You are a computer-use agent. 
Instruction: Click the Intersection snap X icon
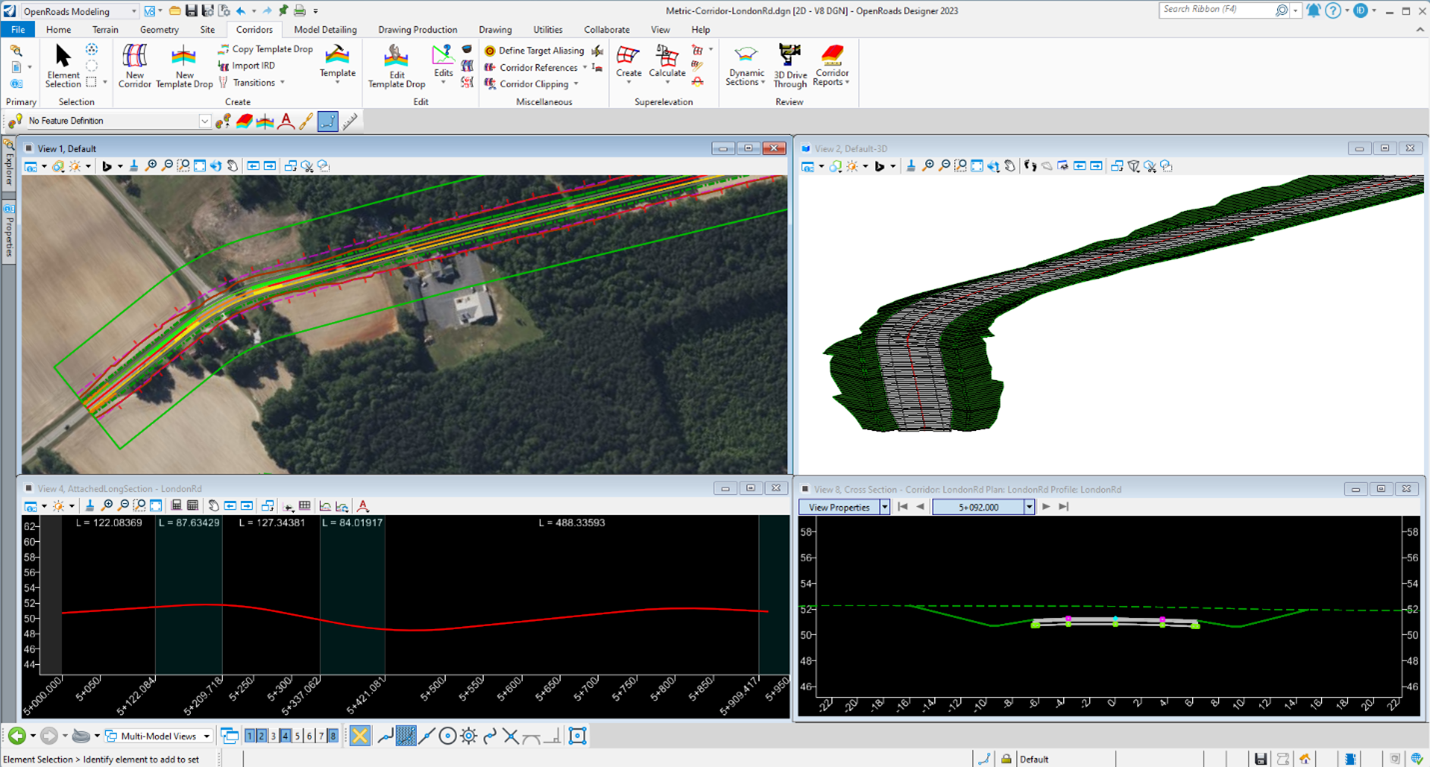pyautogui.click(x=511, y=736)
